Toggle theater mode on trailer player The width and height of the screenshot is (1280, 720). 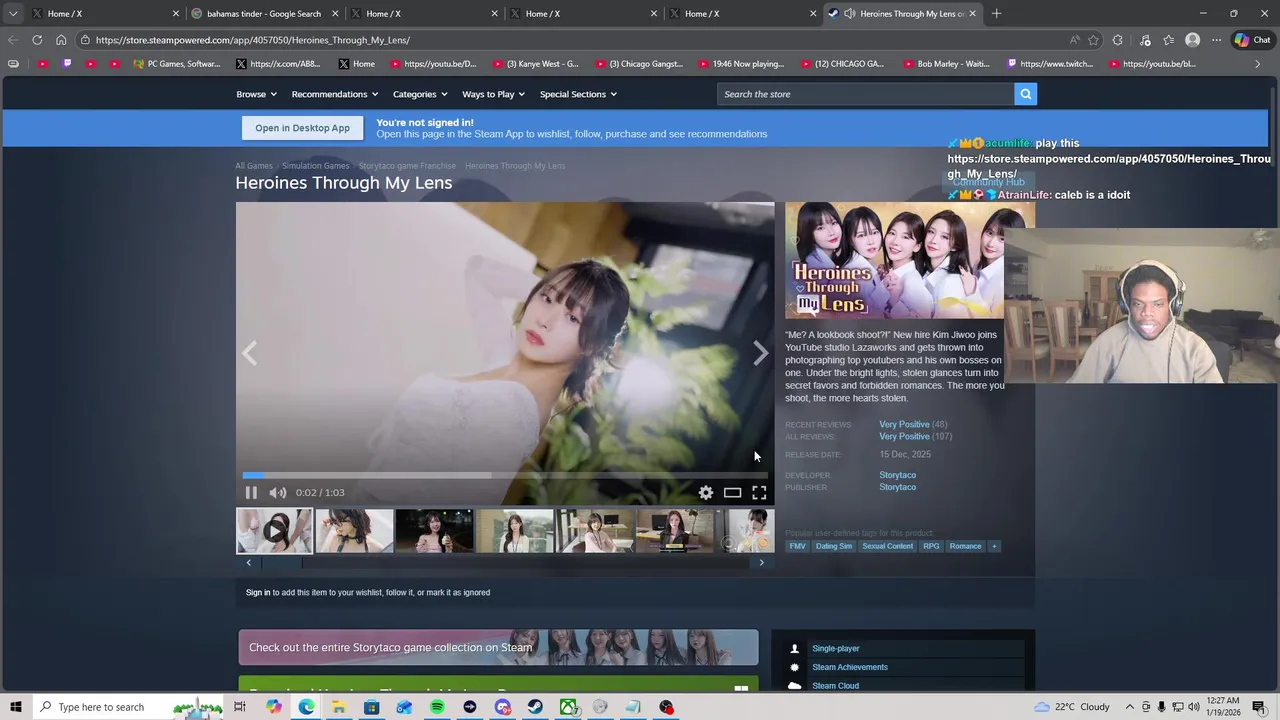coord(733,492)
